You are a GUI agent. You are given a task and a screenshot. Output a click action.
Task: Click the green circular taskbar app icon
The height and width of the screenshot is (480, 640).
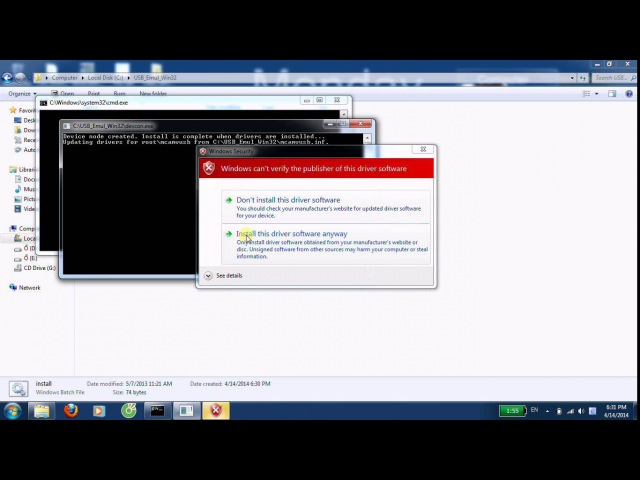coord(129,411)
